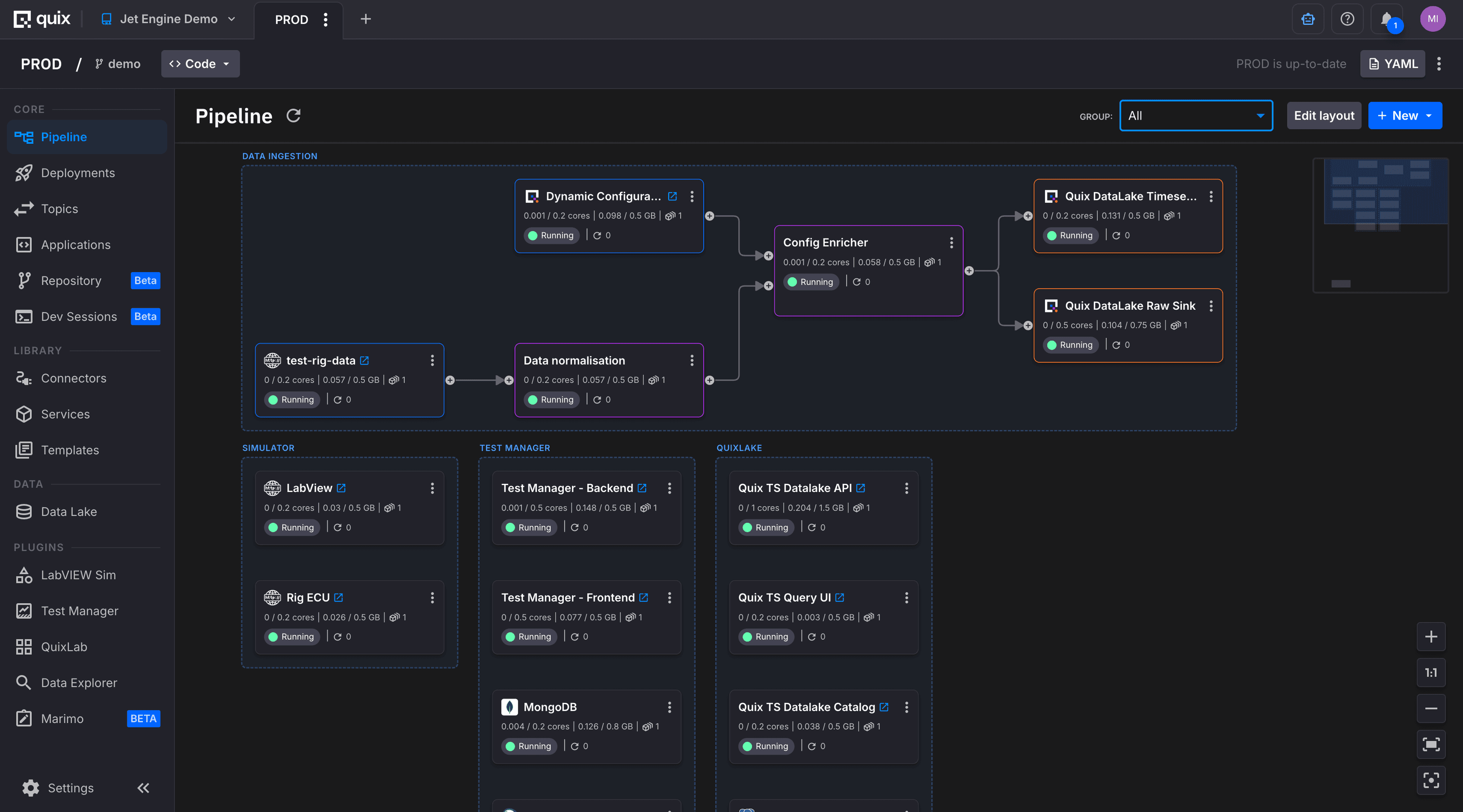Screen dimensions: 1463x812
Task: Open external link for Dynamic Configuration
Action: 672,197
